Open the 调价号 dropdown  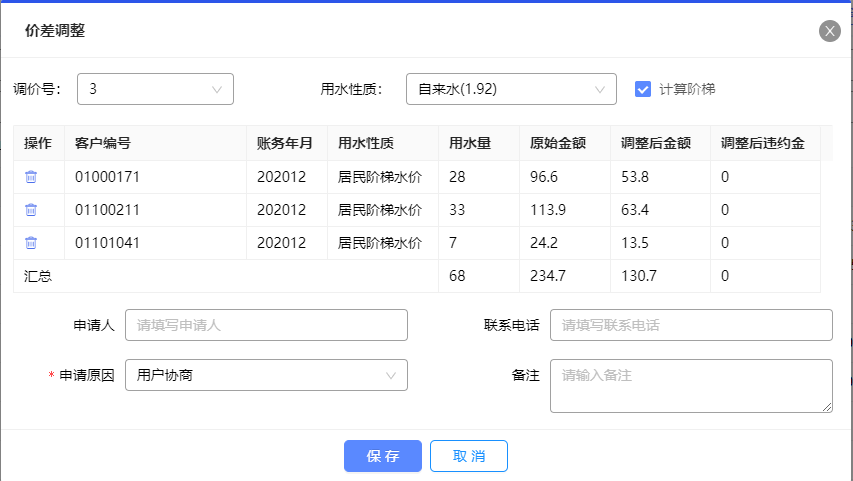point(156,89)
